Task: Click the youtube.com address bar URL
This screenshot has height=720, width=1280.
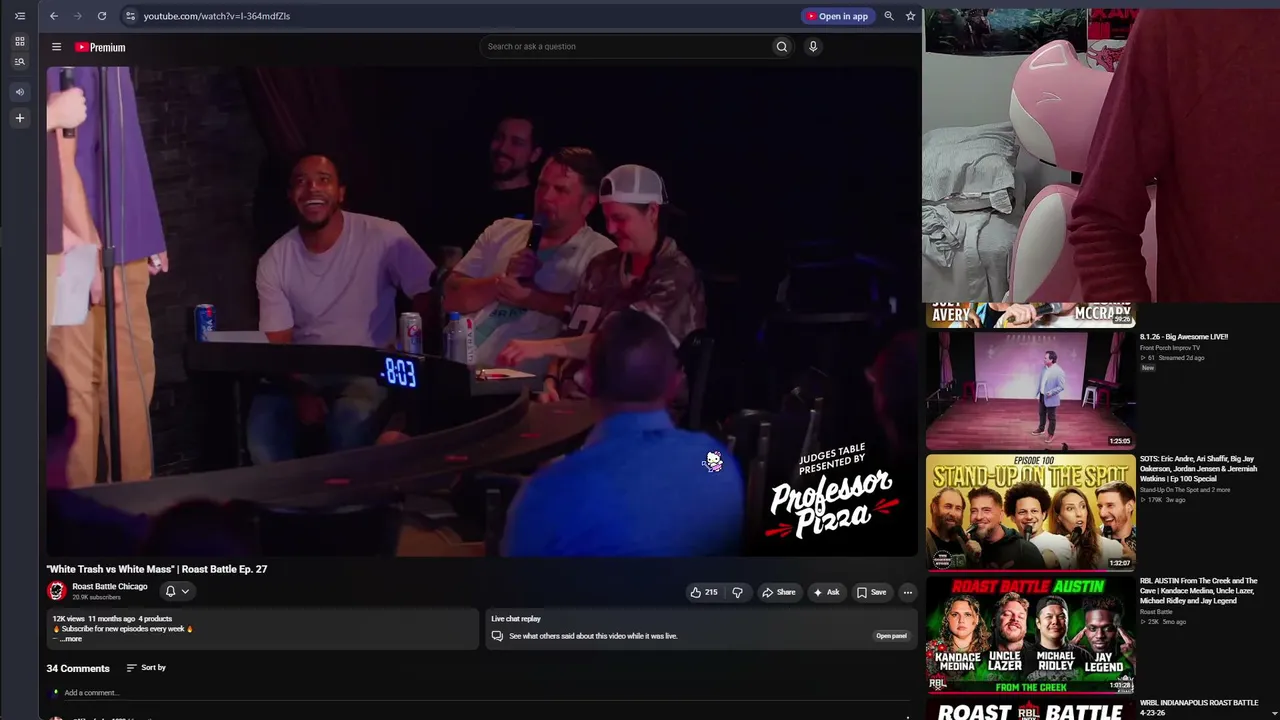Action: pyautogui.click(x=217, y=16)
